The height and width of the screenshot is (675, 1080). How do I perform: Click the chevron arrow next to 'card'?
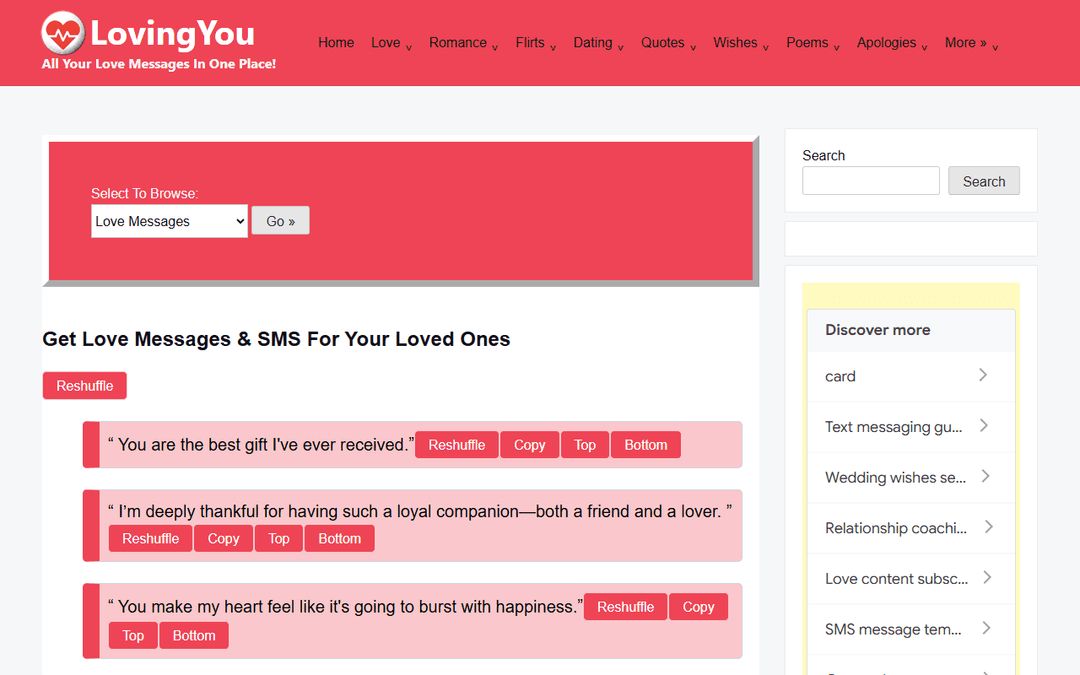pos(983,375)
